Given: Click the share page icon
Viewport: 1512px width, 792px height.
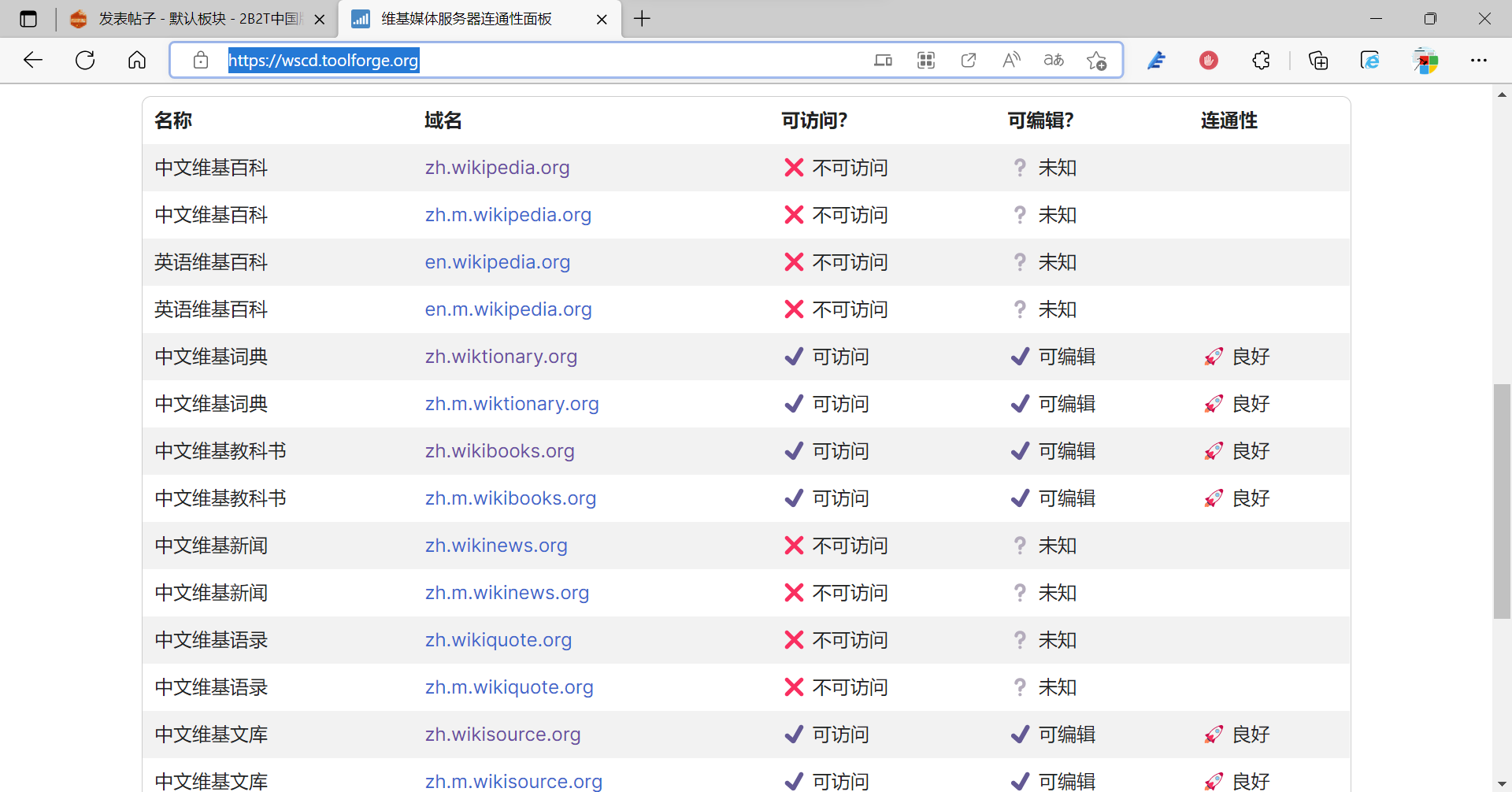Looking at the screenshot, I should (969, 60).
